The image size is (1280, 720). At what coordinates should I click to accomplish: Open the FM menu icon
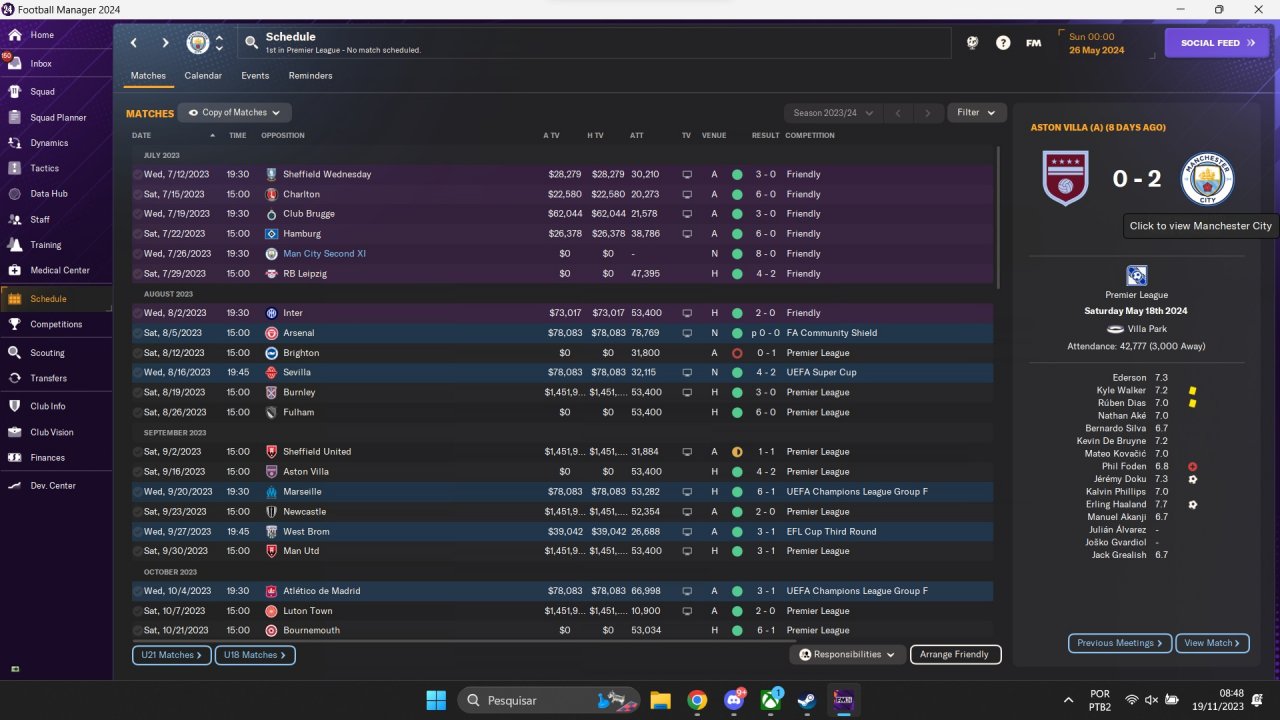coord(1034,43)
